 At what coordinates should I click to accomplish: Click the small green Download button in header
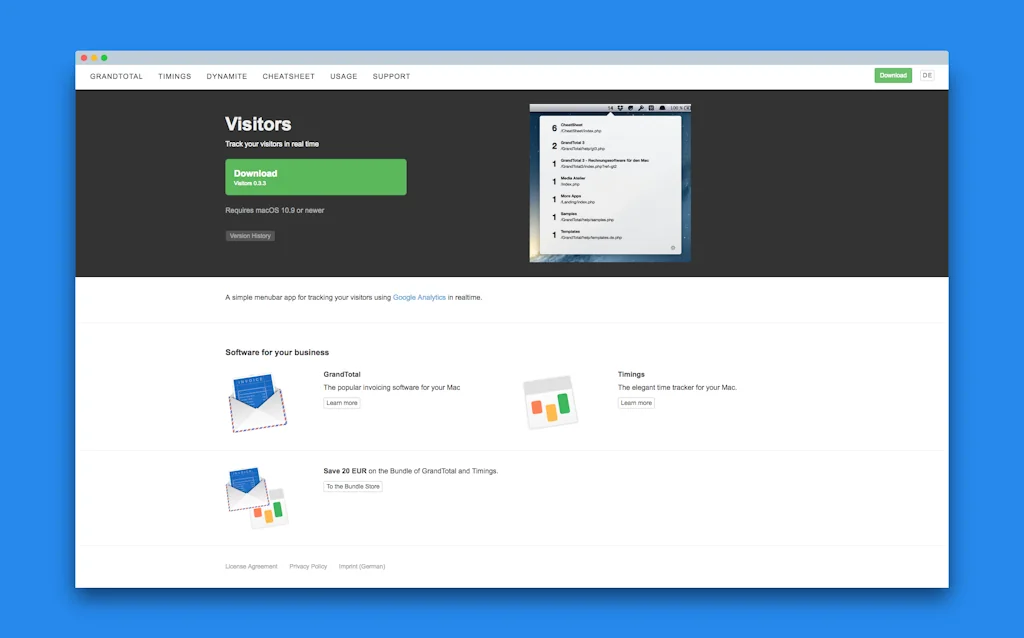point(893,75)
